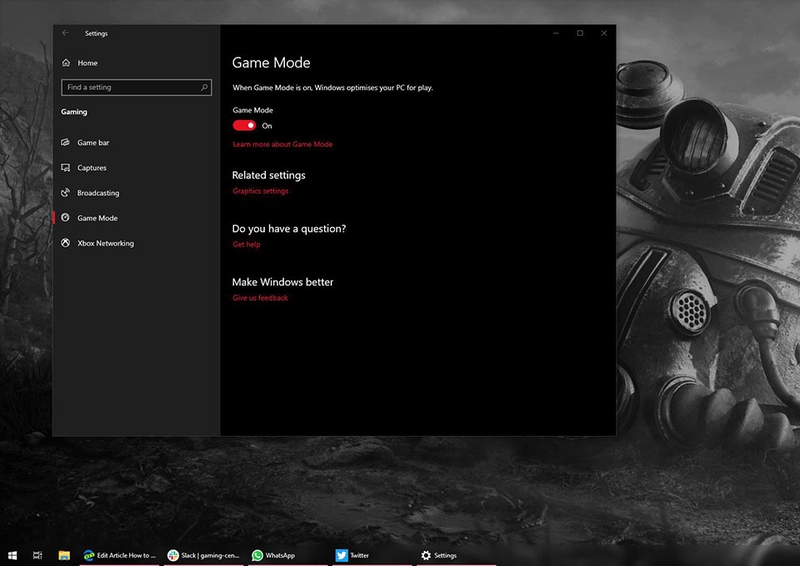Click Give us feedback link
This screenshot has width=800, height=566.
tap(260, 298)
